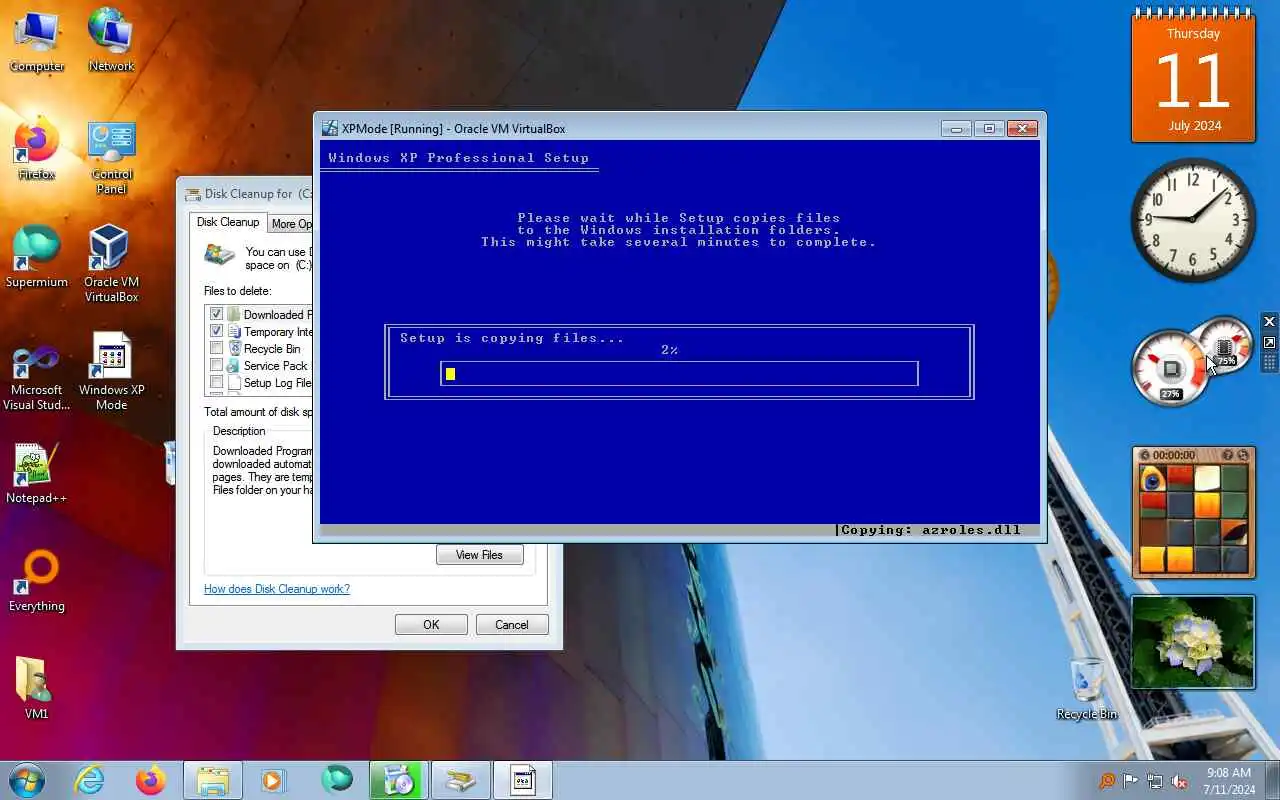Switch to the Disk Cleanup tab
The height and width of the screenshot is (800, 1280).
tap(228, 222)
